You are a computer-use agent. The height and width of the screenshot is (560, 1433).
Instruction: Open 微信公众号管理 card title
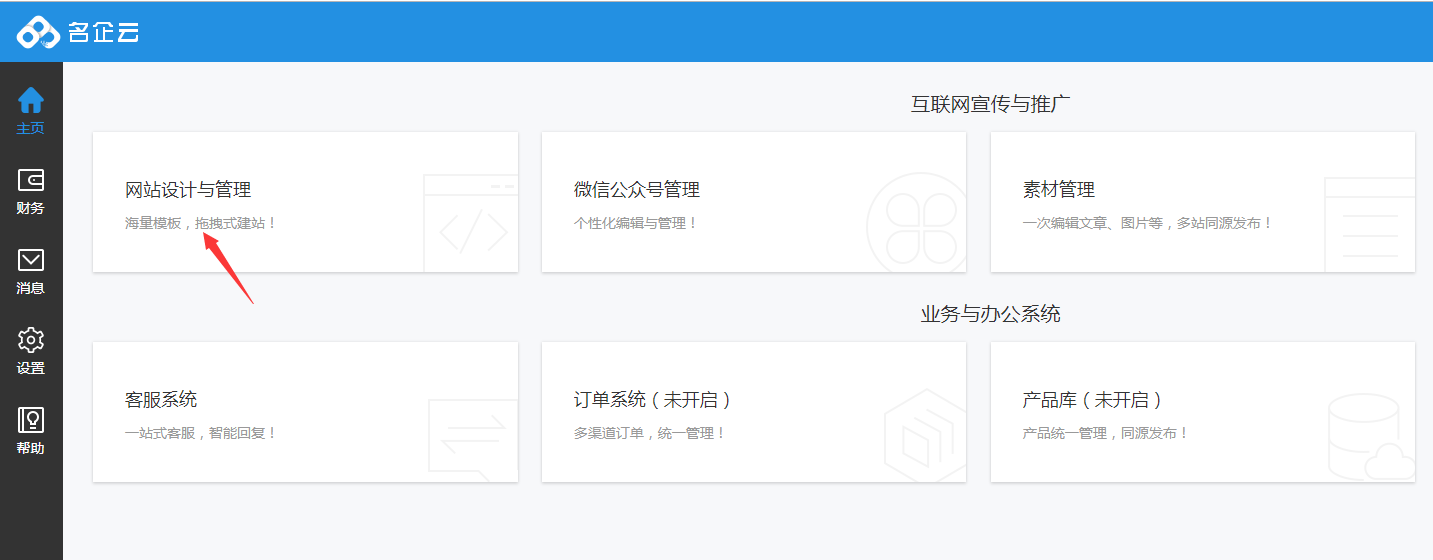point(637,190)
